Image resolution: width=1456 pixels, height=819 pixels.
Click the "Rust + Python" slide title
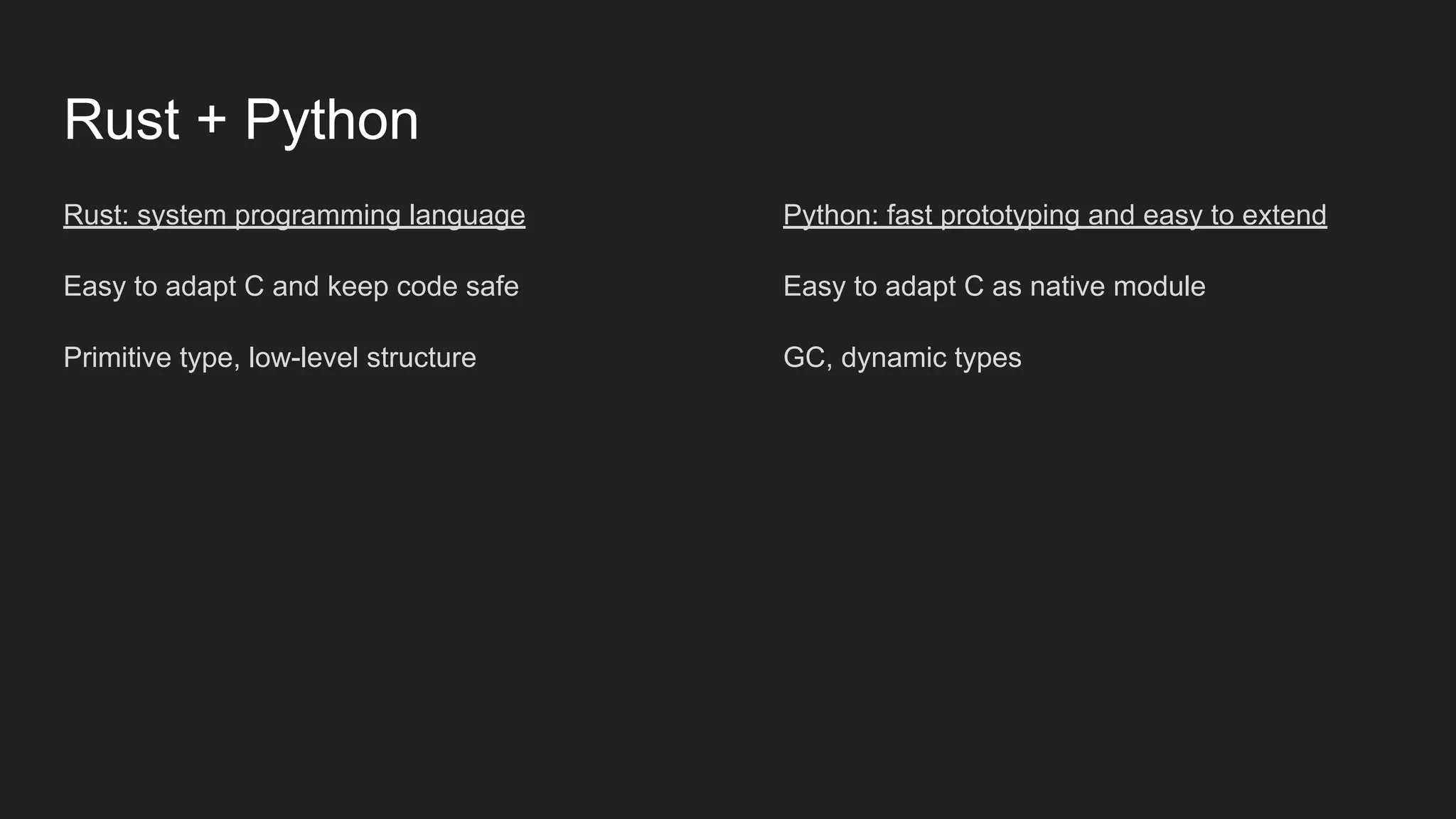[241, 120]
